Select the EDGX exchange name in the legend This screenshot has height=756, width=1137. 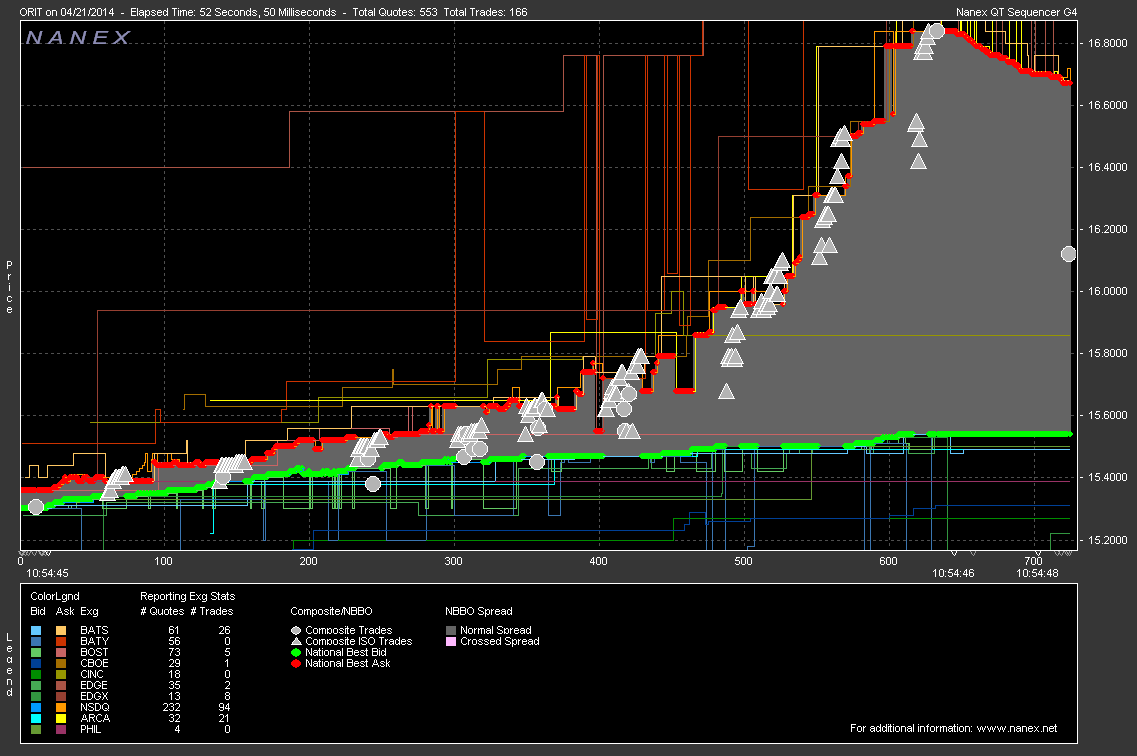(94, 697)
